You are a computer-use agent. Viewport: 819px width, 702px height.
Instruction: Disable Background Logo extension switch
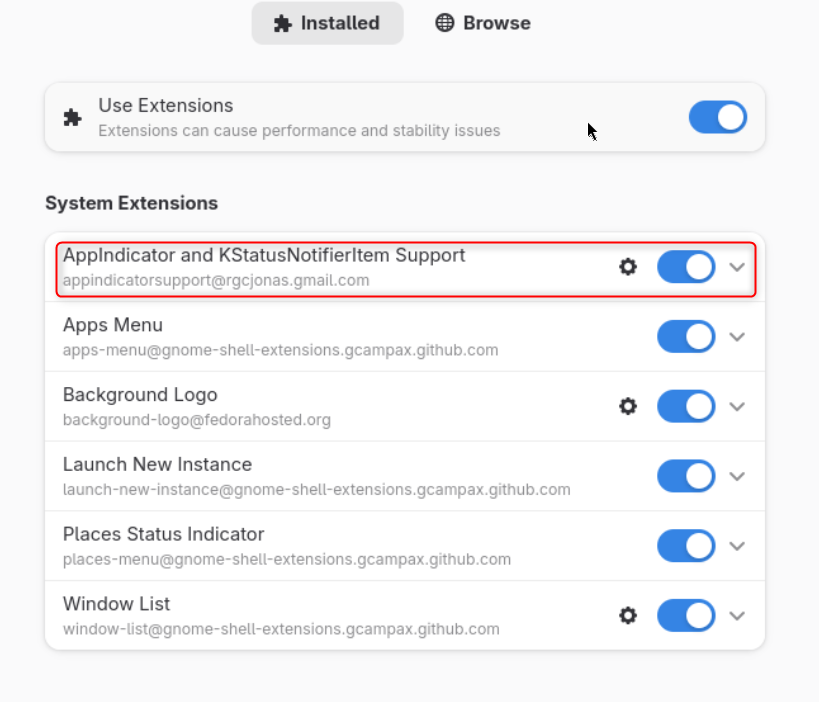(x=686, y=406)
